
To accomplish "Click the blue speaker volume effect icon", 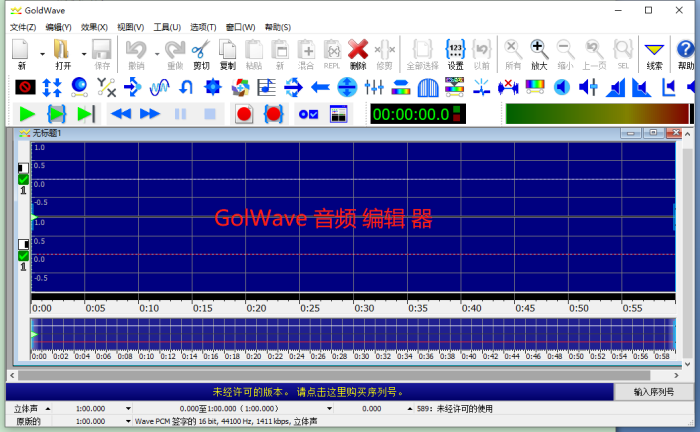I will (562, 87).
